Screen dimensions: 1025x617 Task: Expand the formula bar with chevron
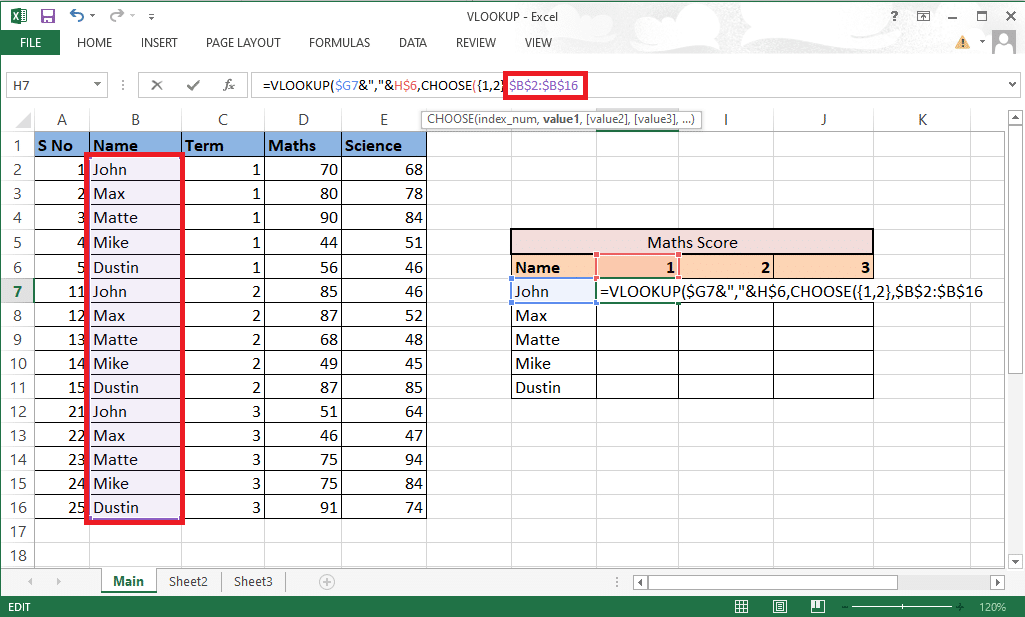pos(1013,86)
